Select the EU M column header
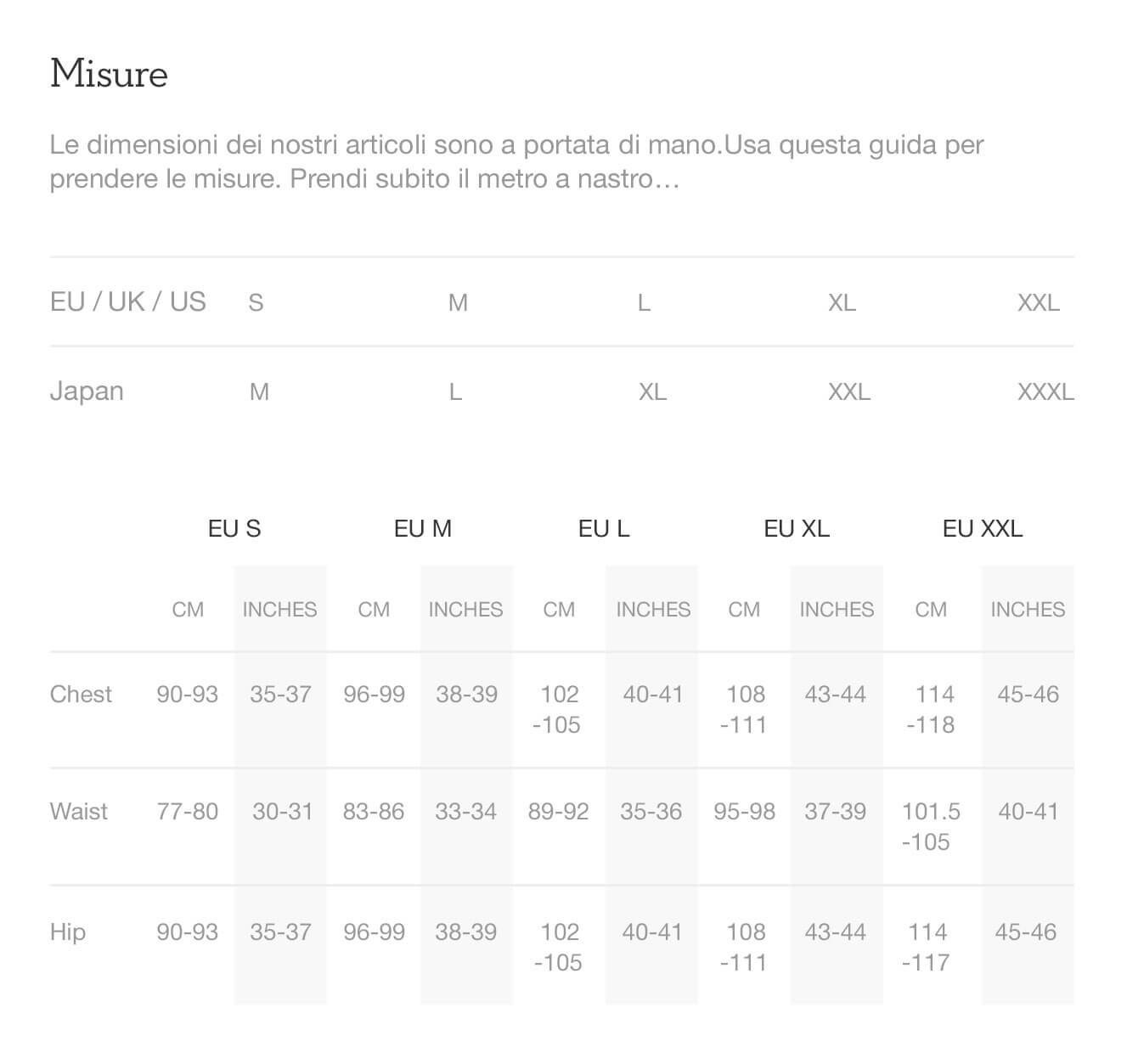Screen dimensions: 1127x1064 click(423, 529)
